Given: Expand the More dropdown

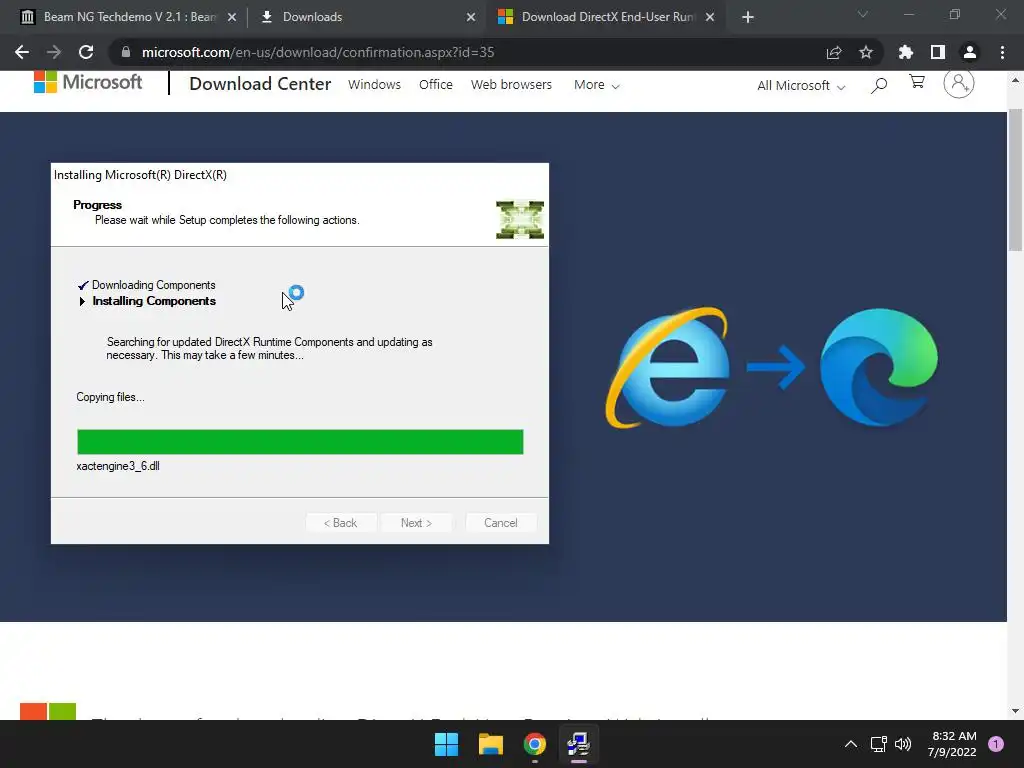Looking at the screenshot, I should click(596, 85).
